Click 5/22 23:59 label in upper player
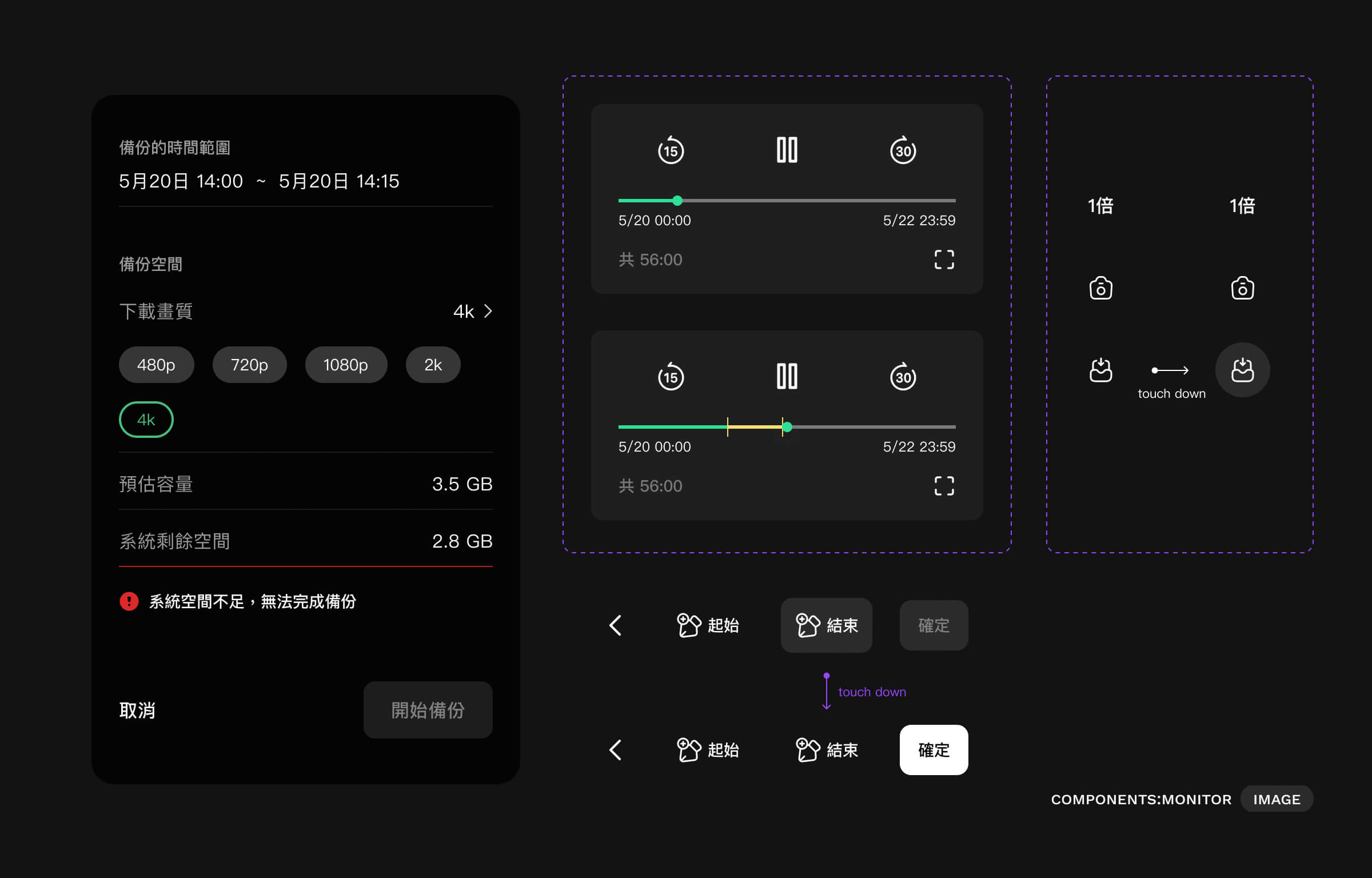This screenshot has height=878, width=1372. point(919,221)
